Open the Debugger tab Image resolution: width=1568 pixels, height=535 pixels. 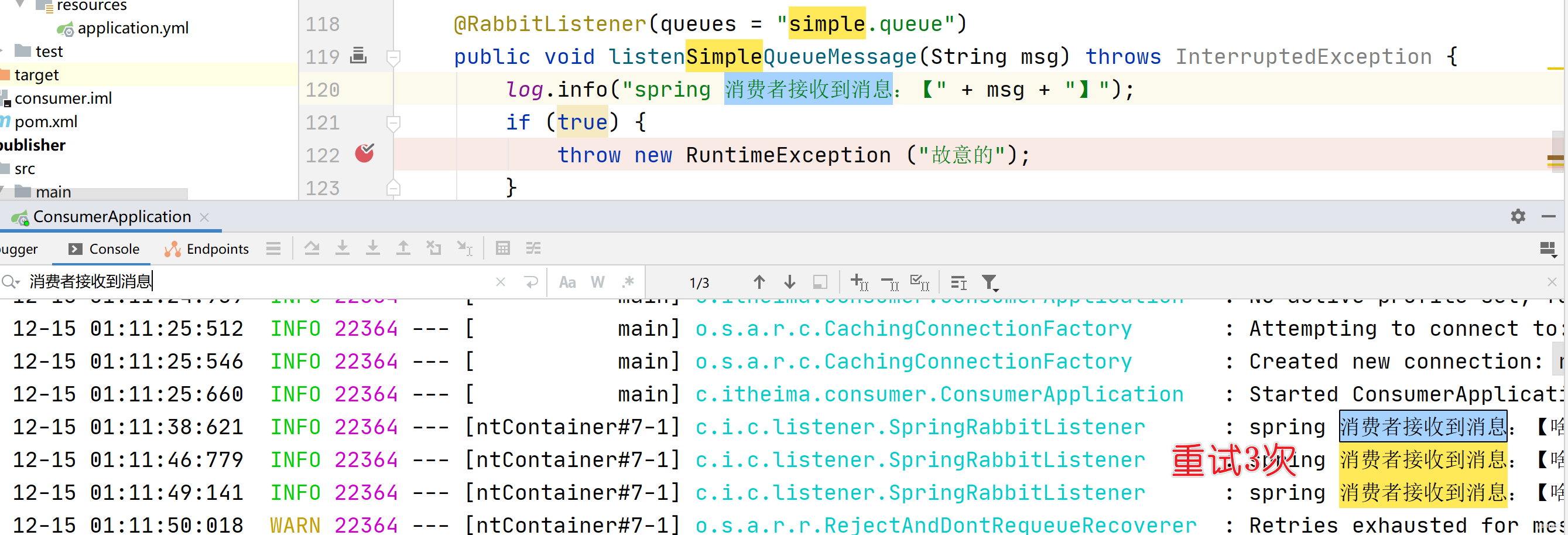(18, 248)
